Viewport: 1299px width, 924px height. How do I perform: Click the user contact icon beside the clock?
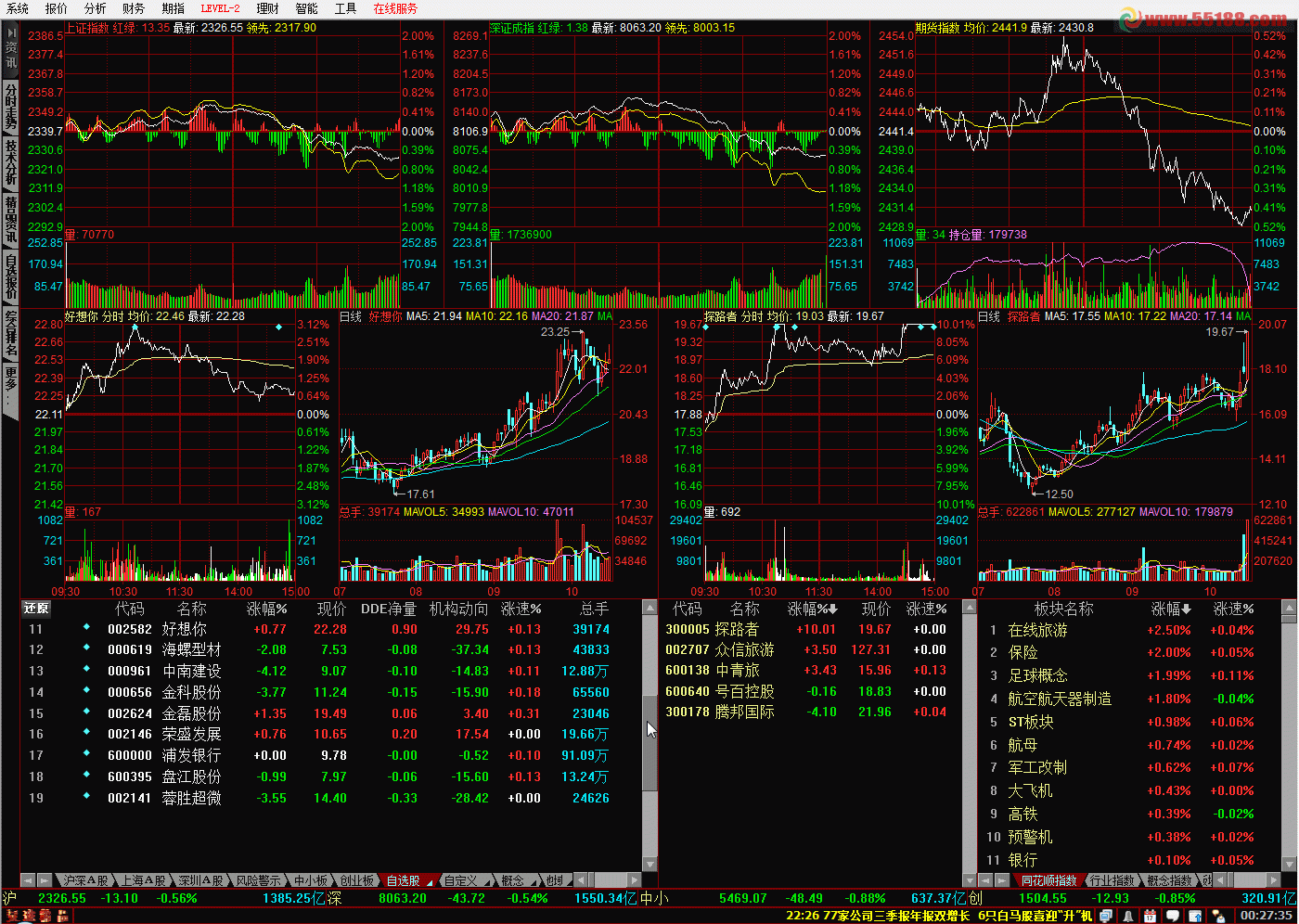click(x=1217, y=916)
